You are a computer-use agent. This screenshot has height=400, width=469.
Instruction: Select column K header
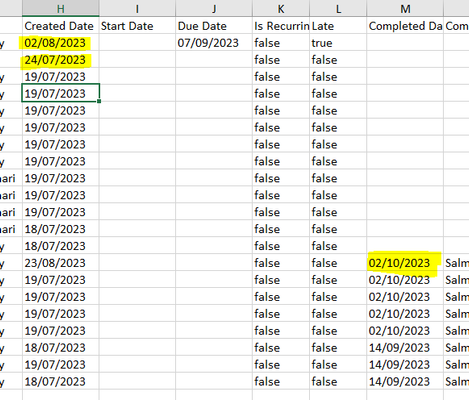click(281, 8)
